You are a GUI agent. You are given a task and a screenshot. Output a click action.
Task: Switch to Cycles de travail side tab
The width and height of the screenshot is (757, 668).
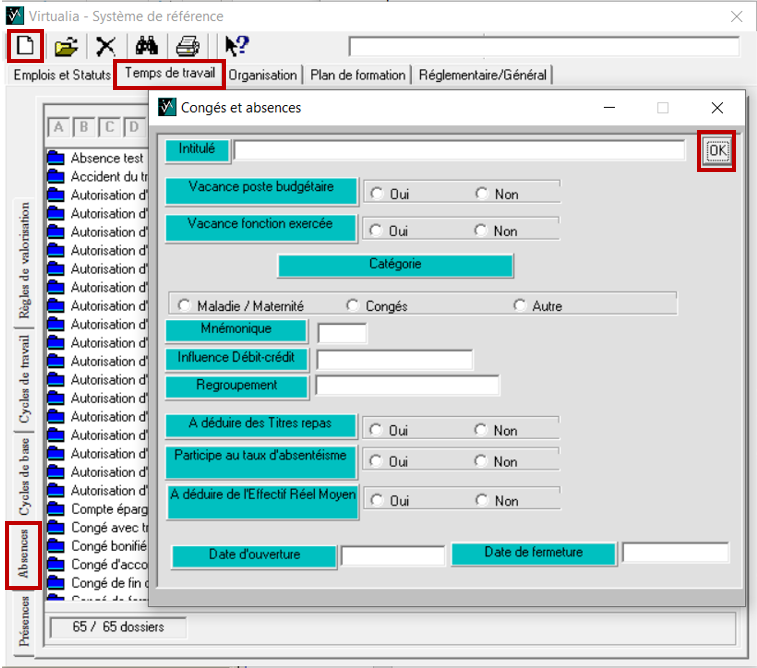24,379
